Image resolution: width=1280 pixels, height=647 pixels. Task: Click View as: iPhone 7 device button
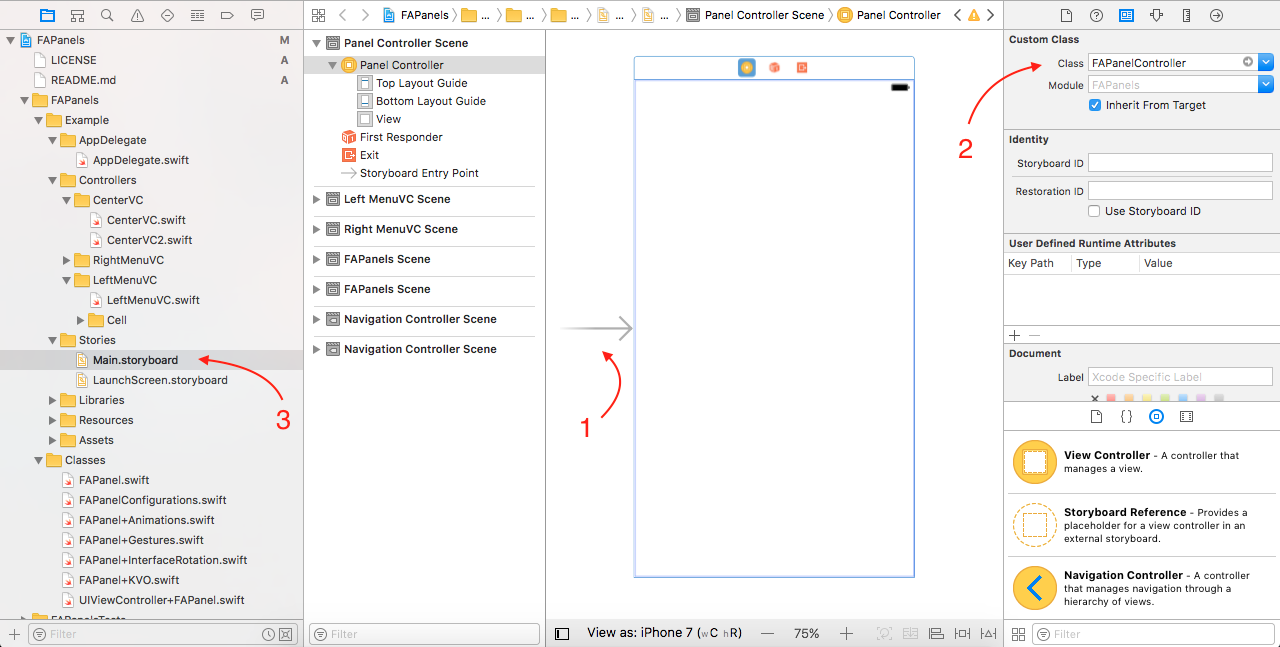pyautogui.click(x=664, y=633)
